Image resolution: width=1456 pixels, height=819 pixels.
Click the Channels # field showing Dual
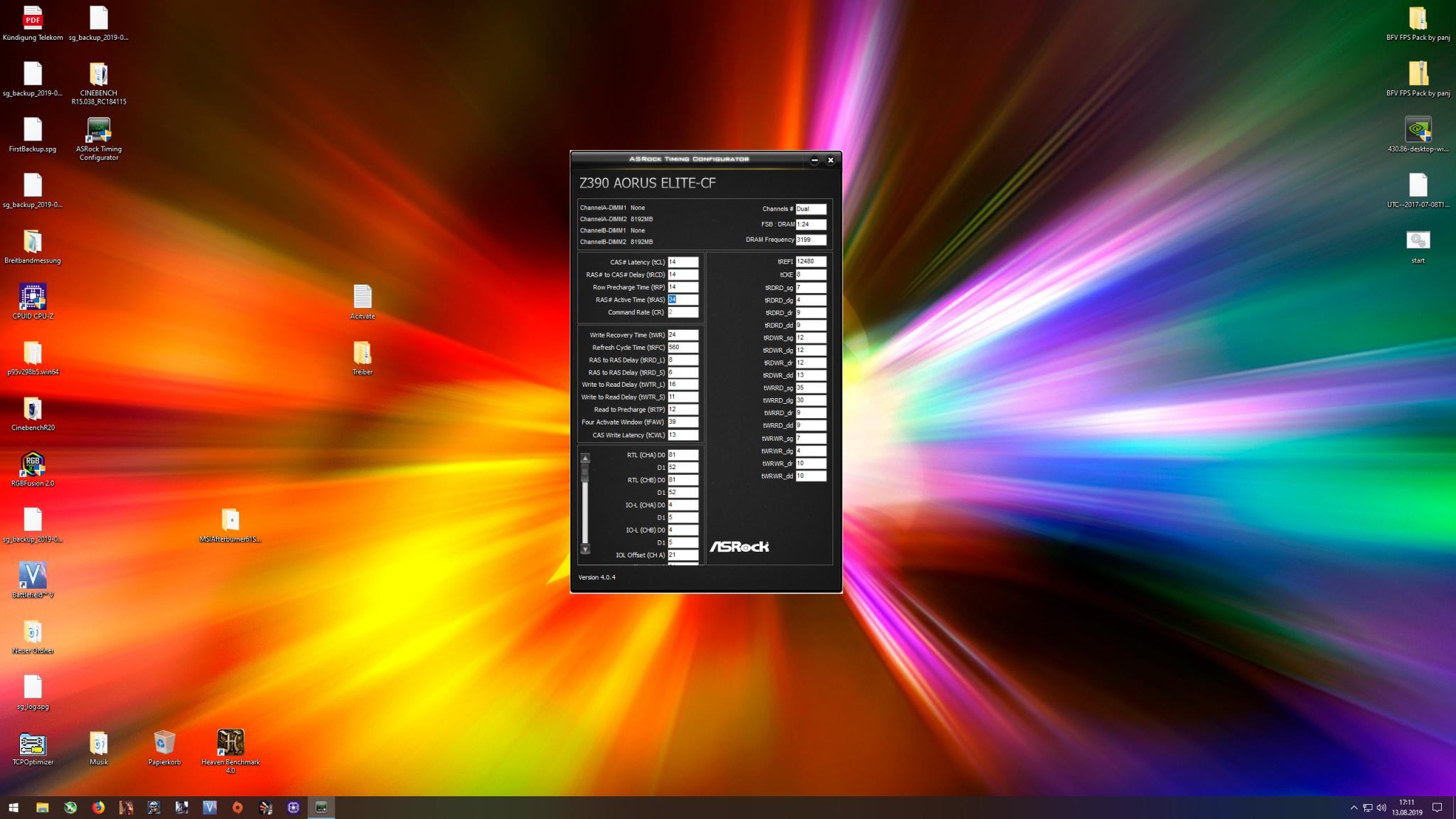pyautogui.click(x=810, y=209)
